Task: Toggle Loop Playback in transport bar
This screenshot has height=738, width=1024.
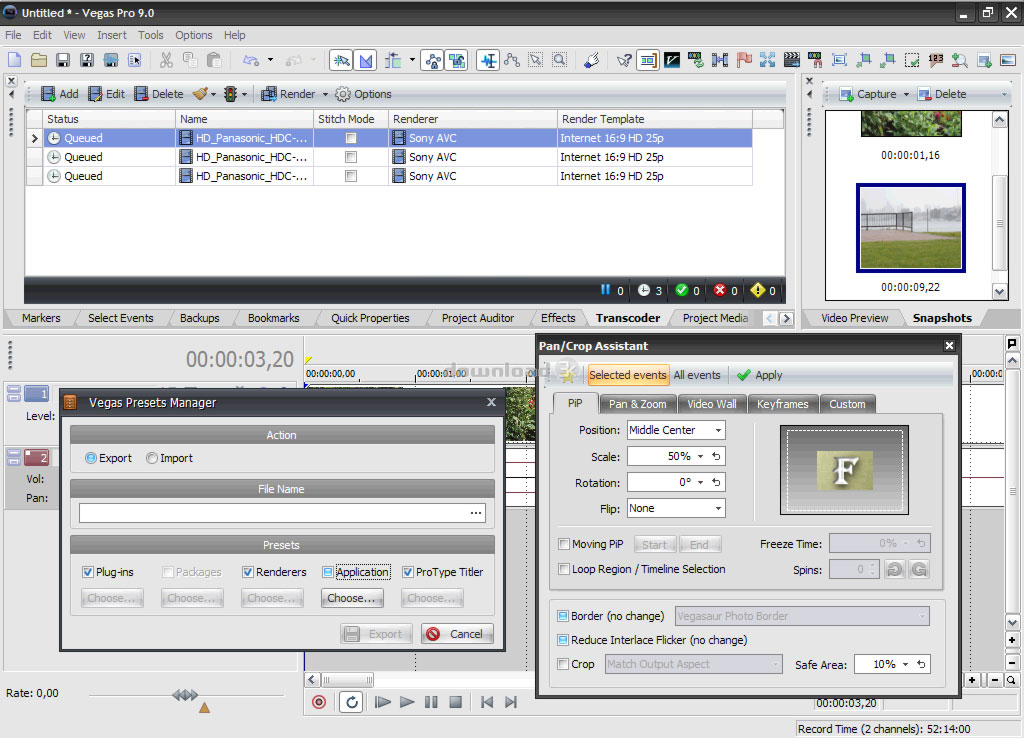Action: point(351,702)
